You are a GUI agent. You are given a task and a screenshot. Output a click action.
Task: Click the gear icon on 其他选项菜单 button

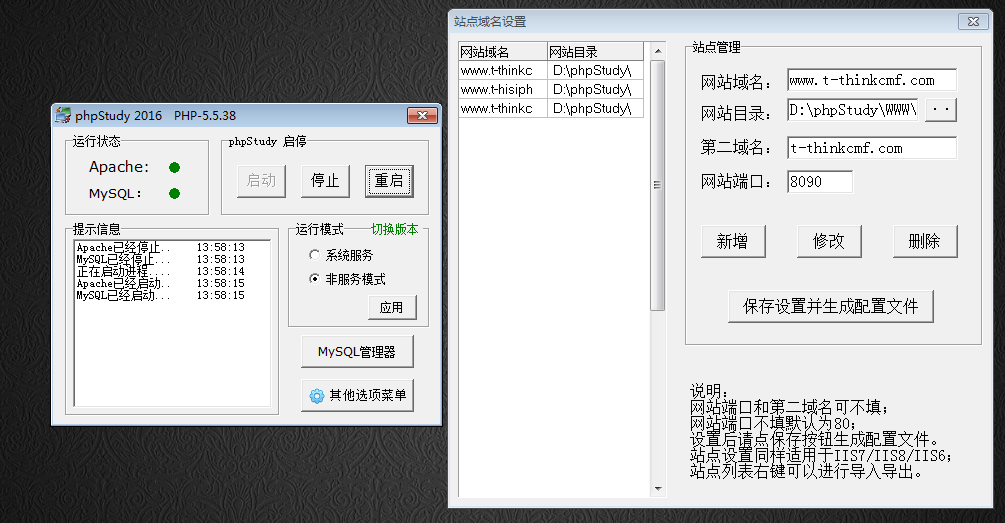(317, 396)
